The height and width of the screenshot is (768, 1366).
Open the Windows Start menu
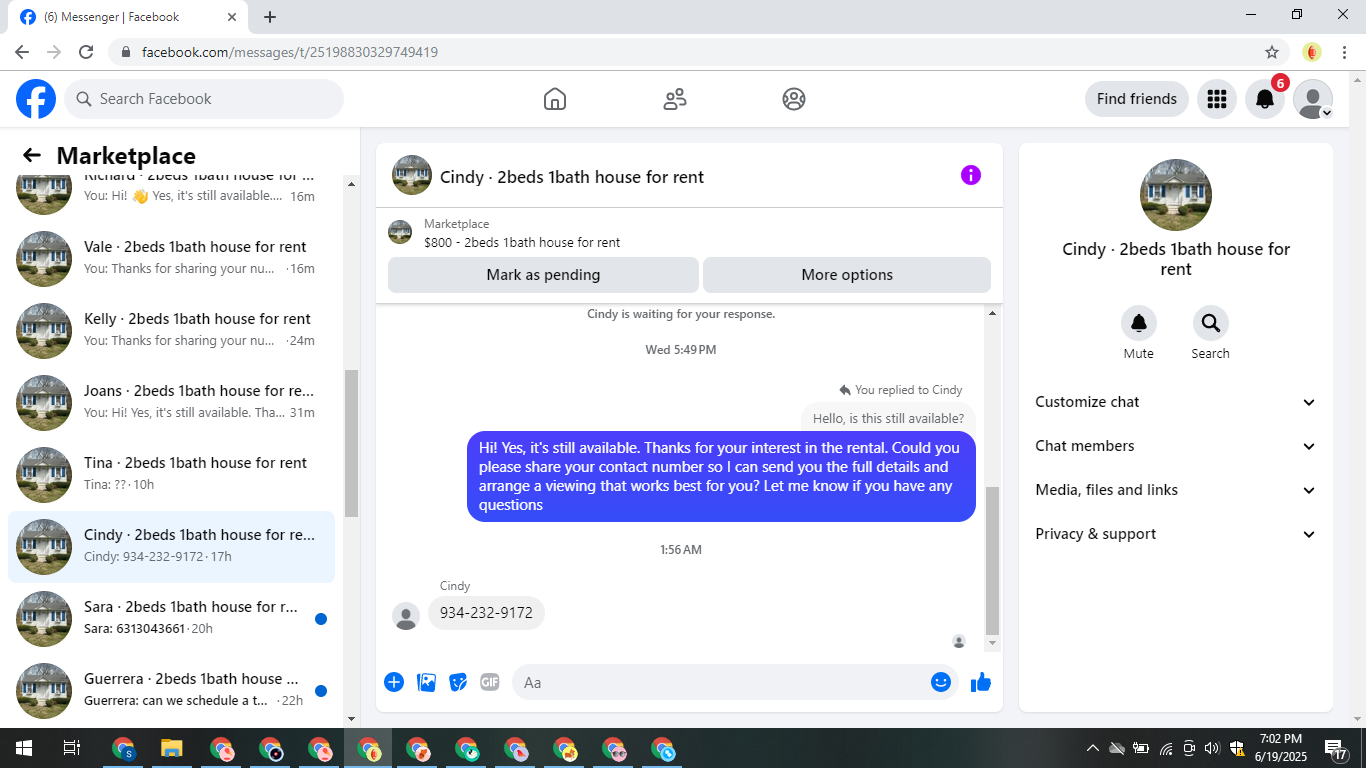click(x=23, y=748)
